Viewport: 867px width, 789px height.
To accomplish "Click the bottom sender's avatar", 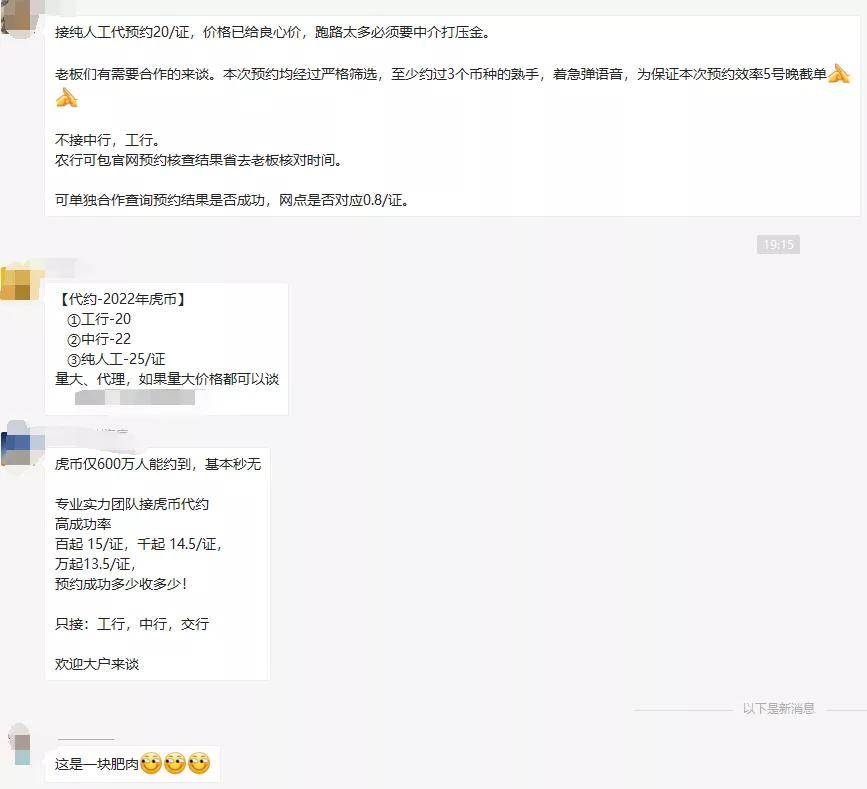I will pos(21,746).
